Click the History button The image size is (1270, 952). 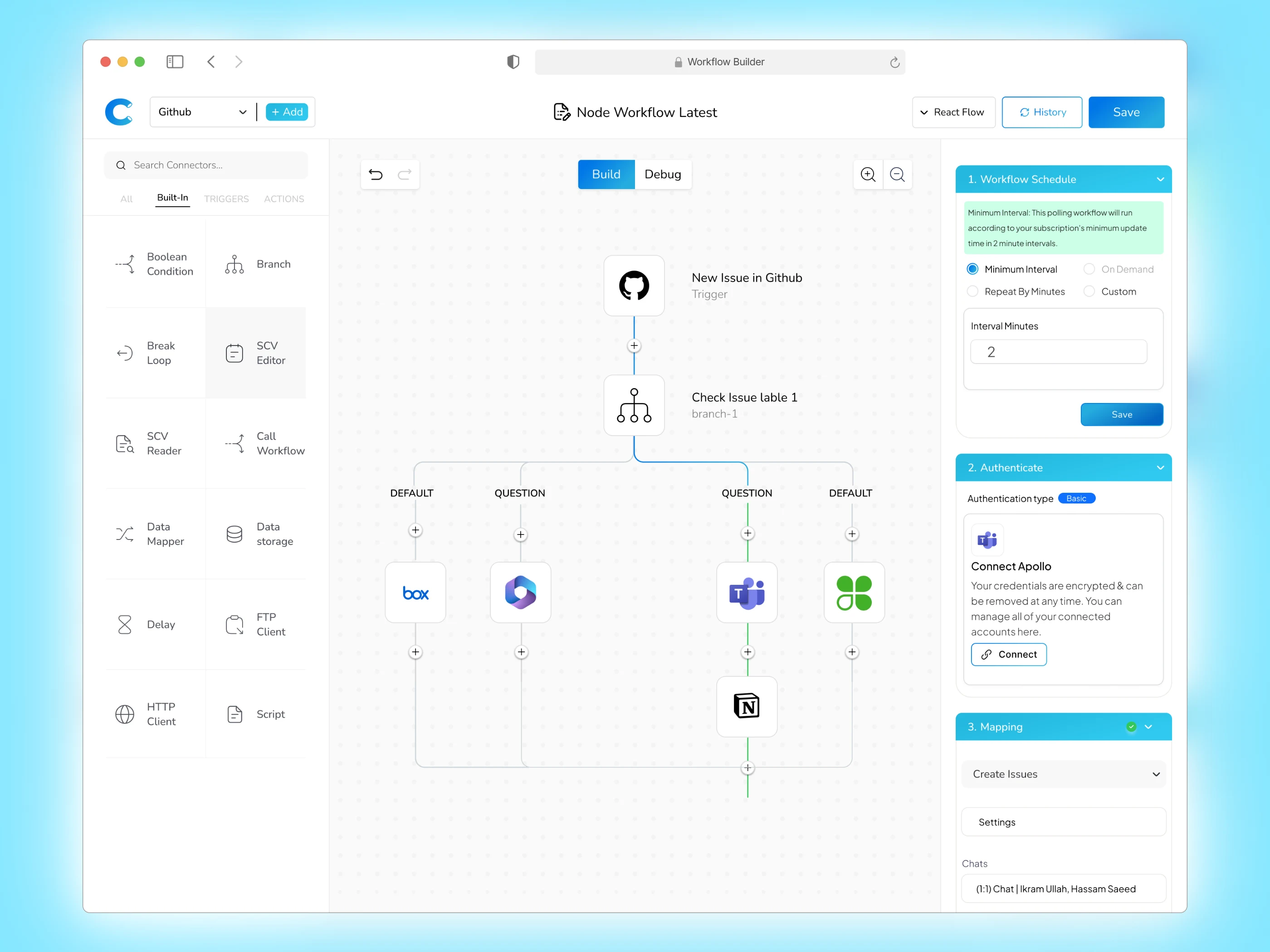pyautogui.click(x=1041, y=112)
